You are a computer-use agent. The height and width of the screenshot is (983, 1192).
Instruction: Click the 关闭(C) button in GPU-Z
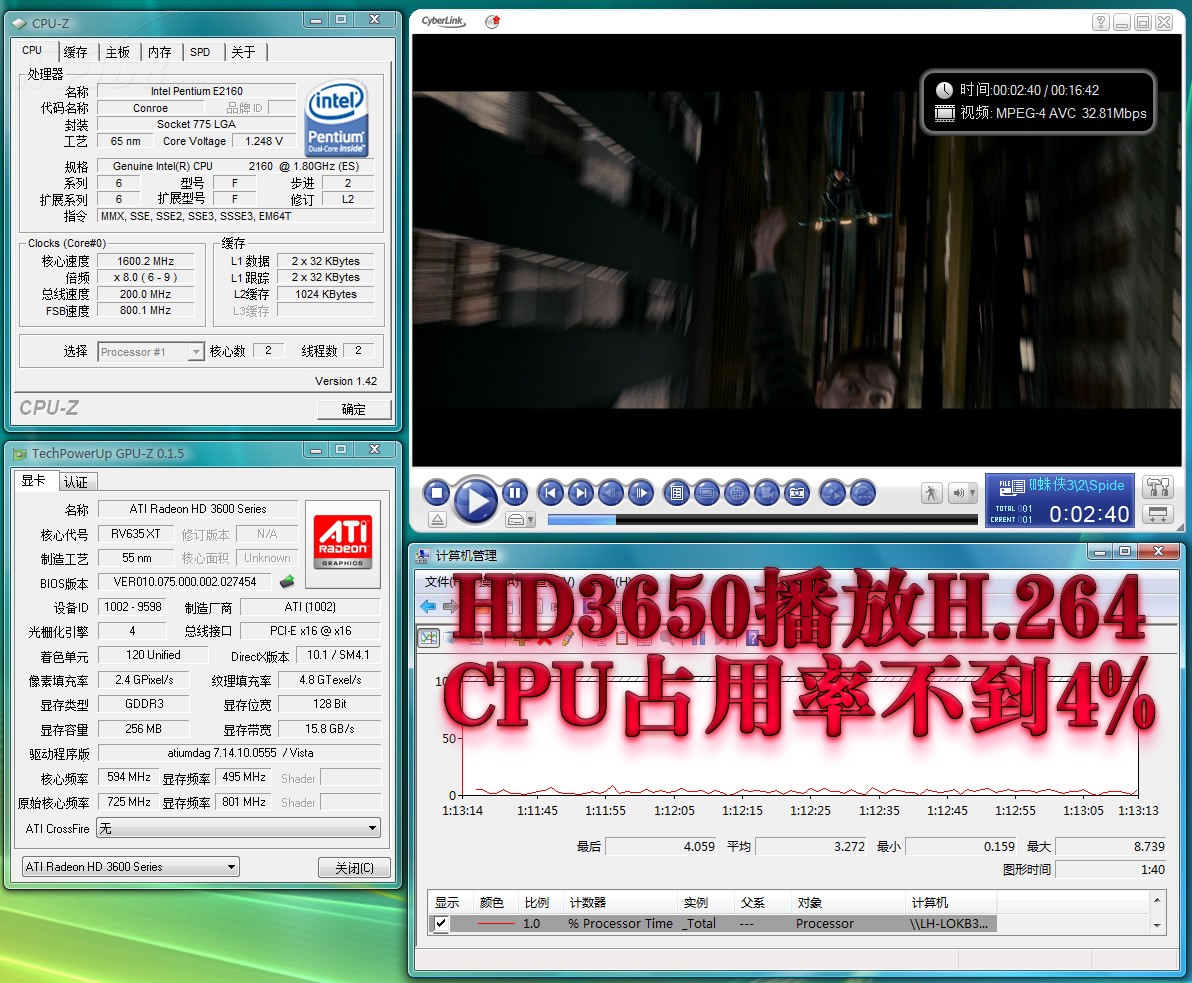pyautogui.click(x=354, y=867)
